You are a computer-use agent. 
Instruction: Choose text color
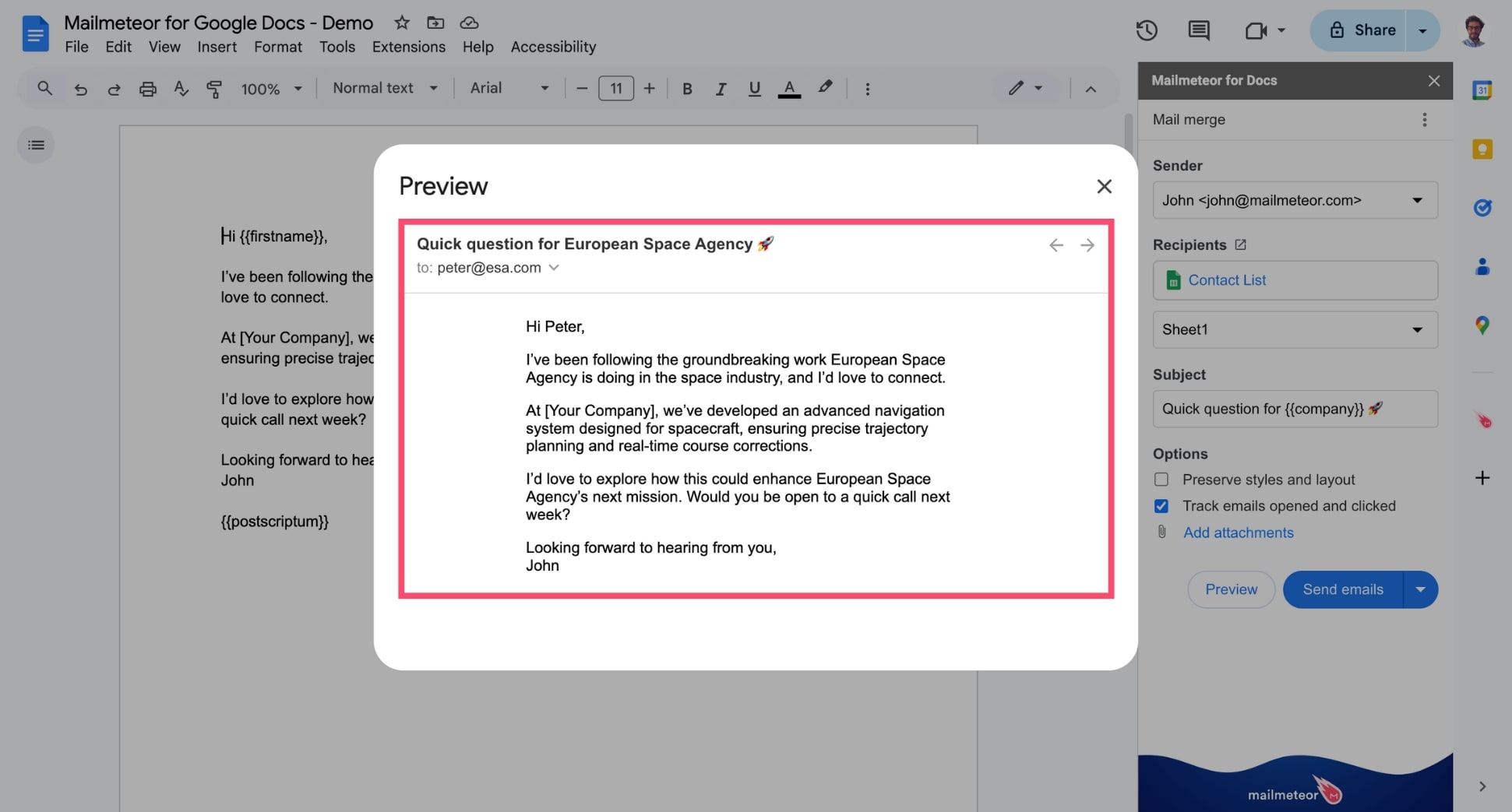tap(789, 89)
